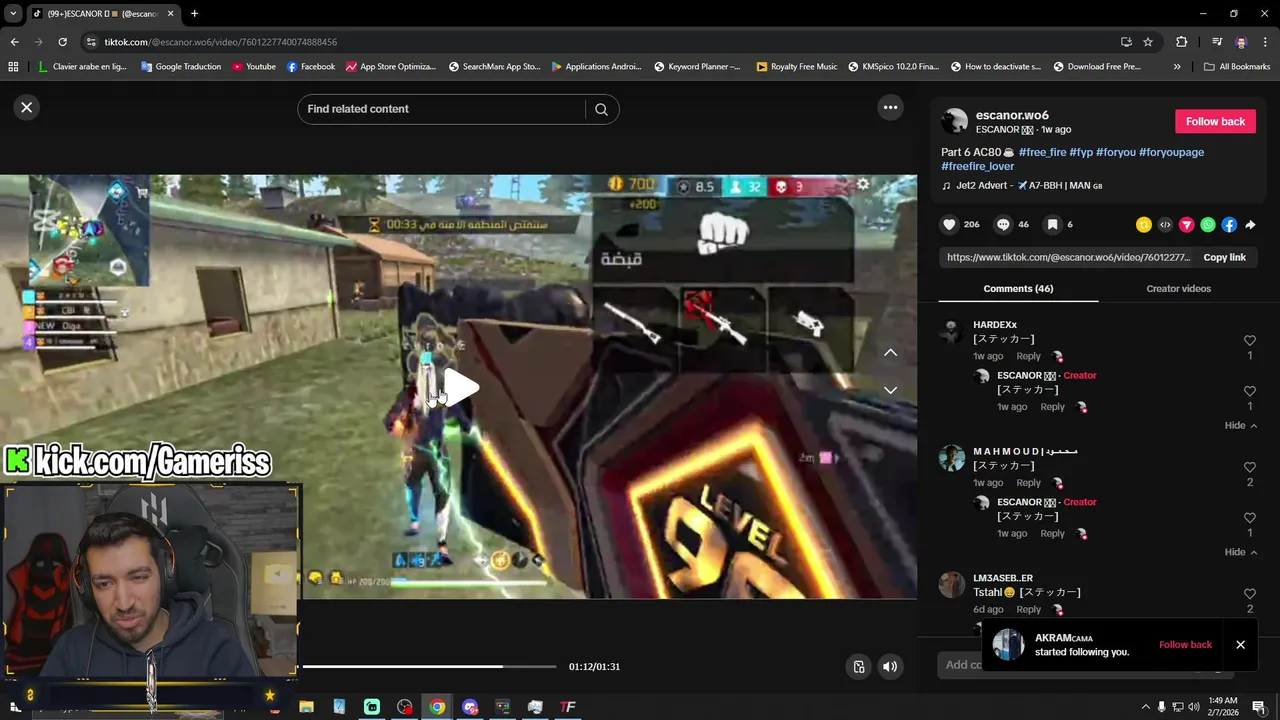The width and height of the screenshot is (1280, 720).
Task: Hide replies under HARDEXx's comment
Action: [1241, 425]
